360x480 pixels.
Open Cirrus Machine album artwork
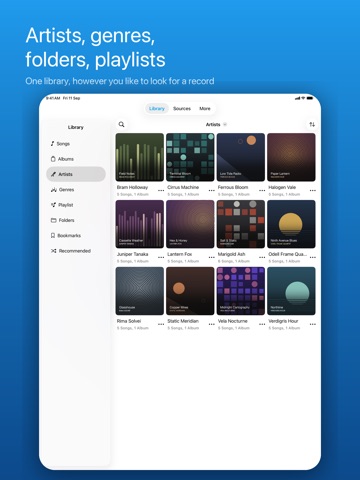[190, 157]
